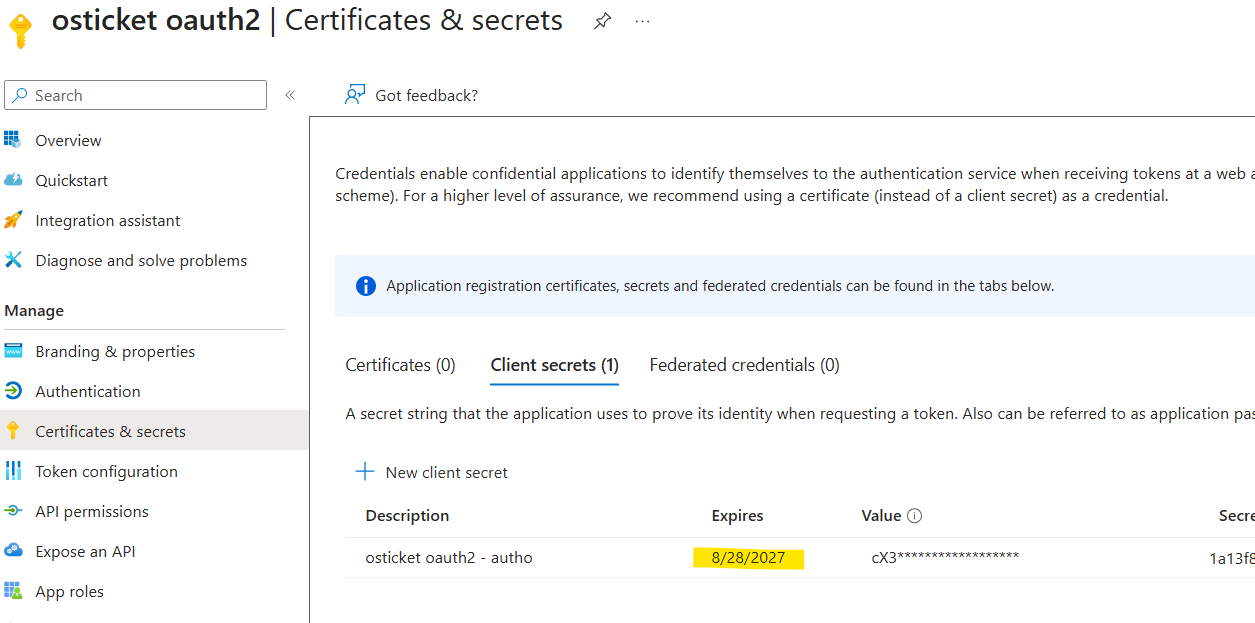Open Diagnose and solve problems
1255x623 pixels.
(141, 260)
